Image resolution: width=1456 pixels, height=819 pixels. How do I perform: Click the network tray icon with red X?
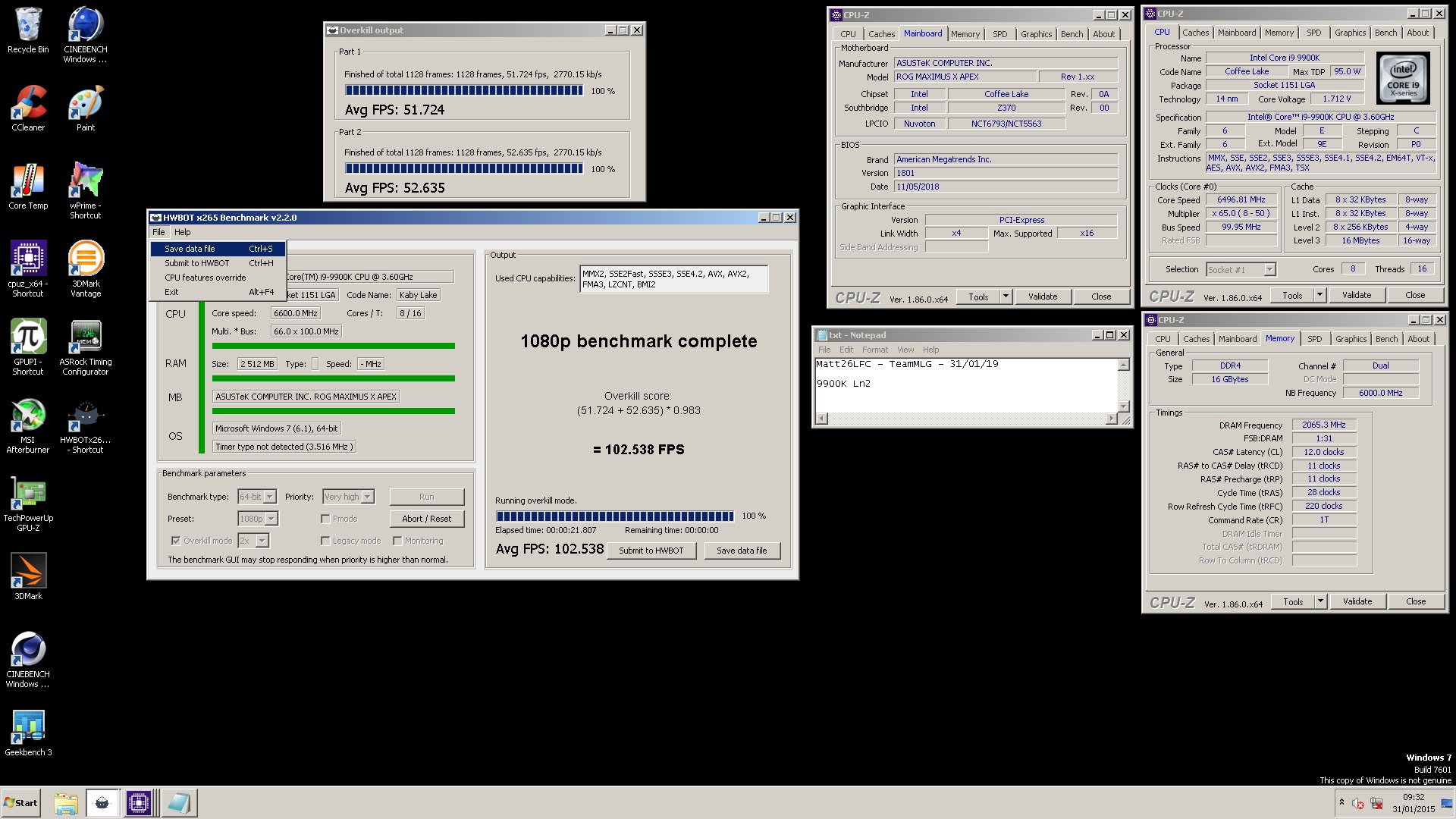(x=1376, y=803)
